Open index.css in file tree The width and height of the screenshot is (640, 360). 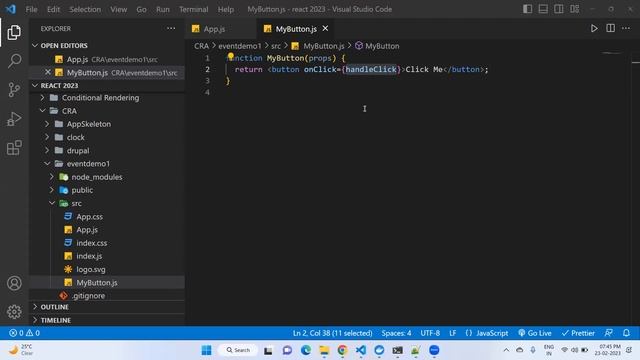pyautogui.click(x=106, y=242)
